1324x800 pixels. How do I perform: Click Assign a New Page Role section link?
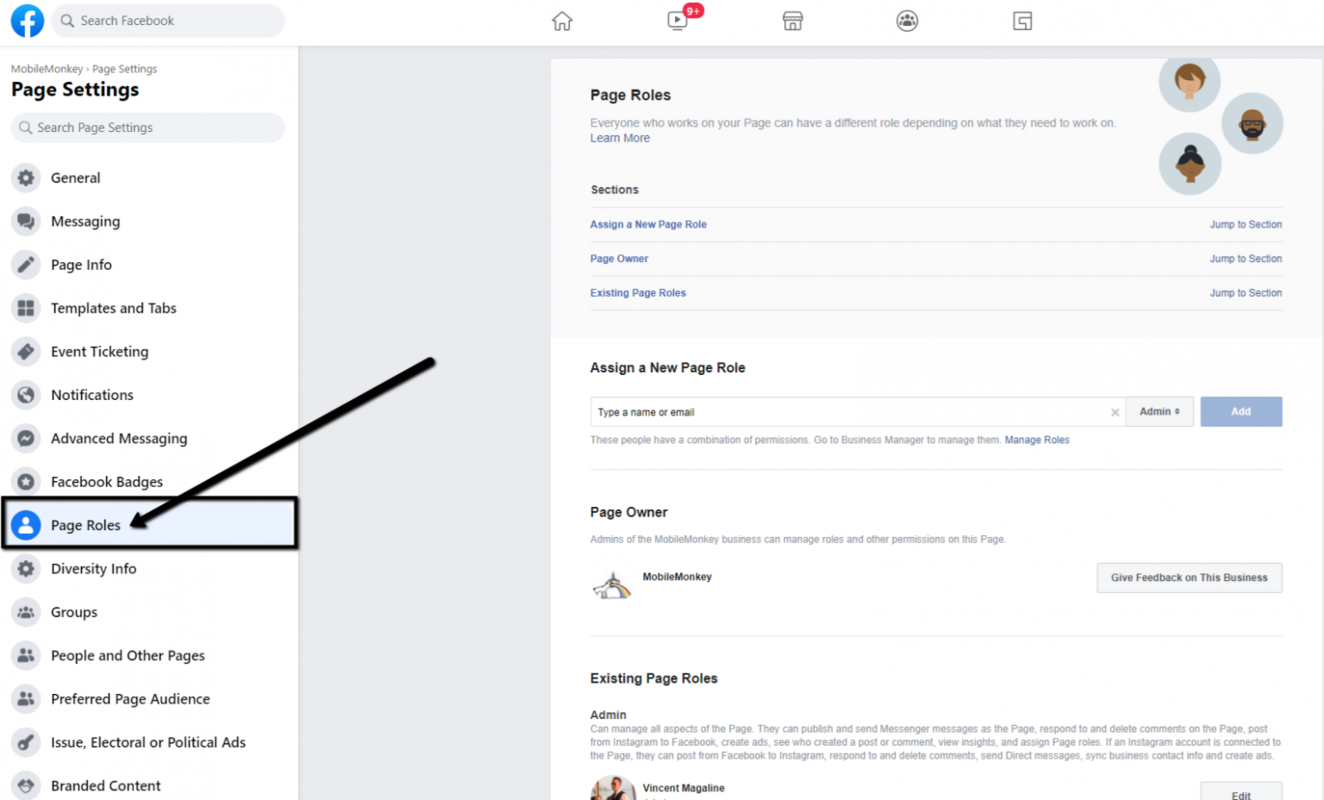pyautogui.click(x=648, y=225)
